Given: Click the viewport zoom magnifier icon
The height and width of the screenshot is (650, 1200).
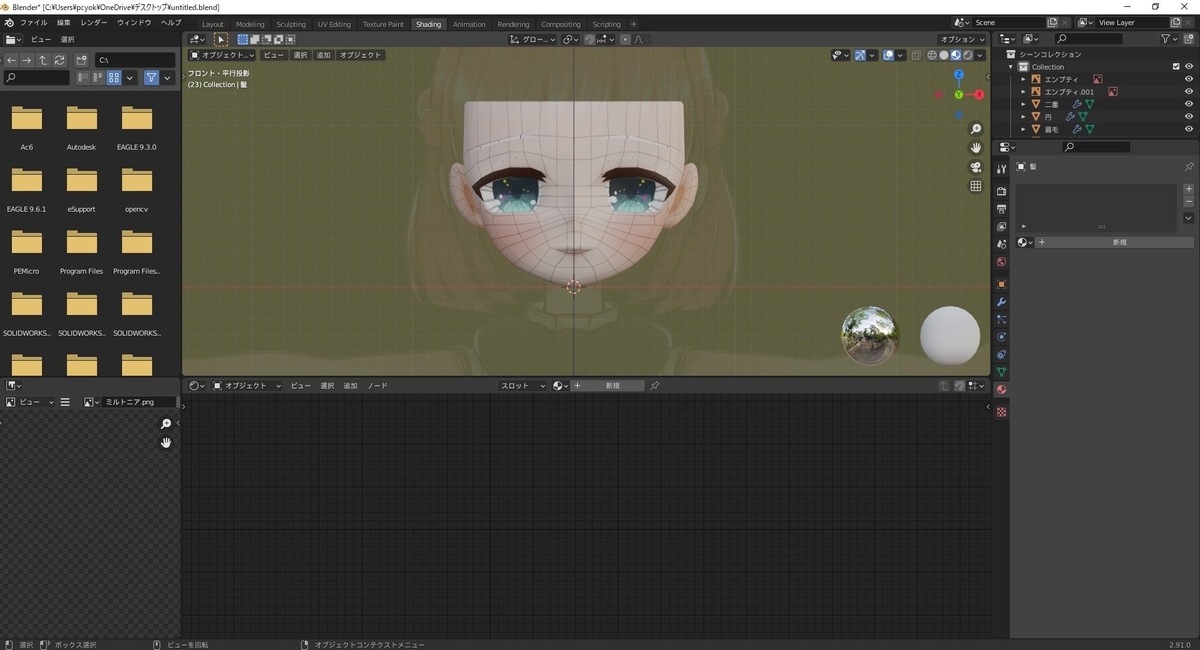Looking at the screenshot, I should tap(976, 129).
